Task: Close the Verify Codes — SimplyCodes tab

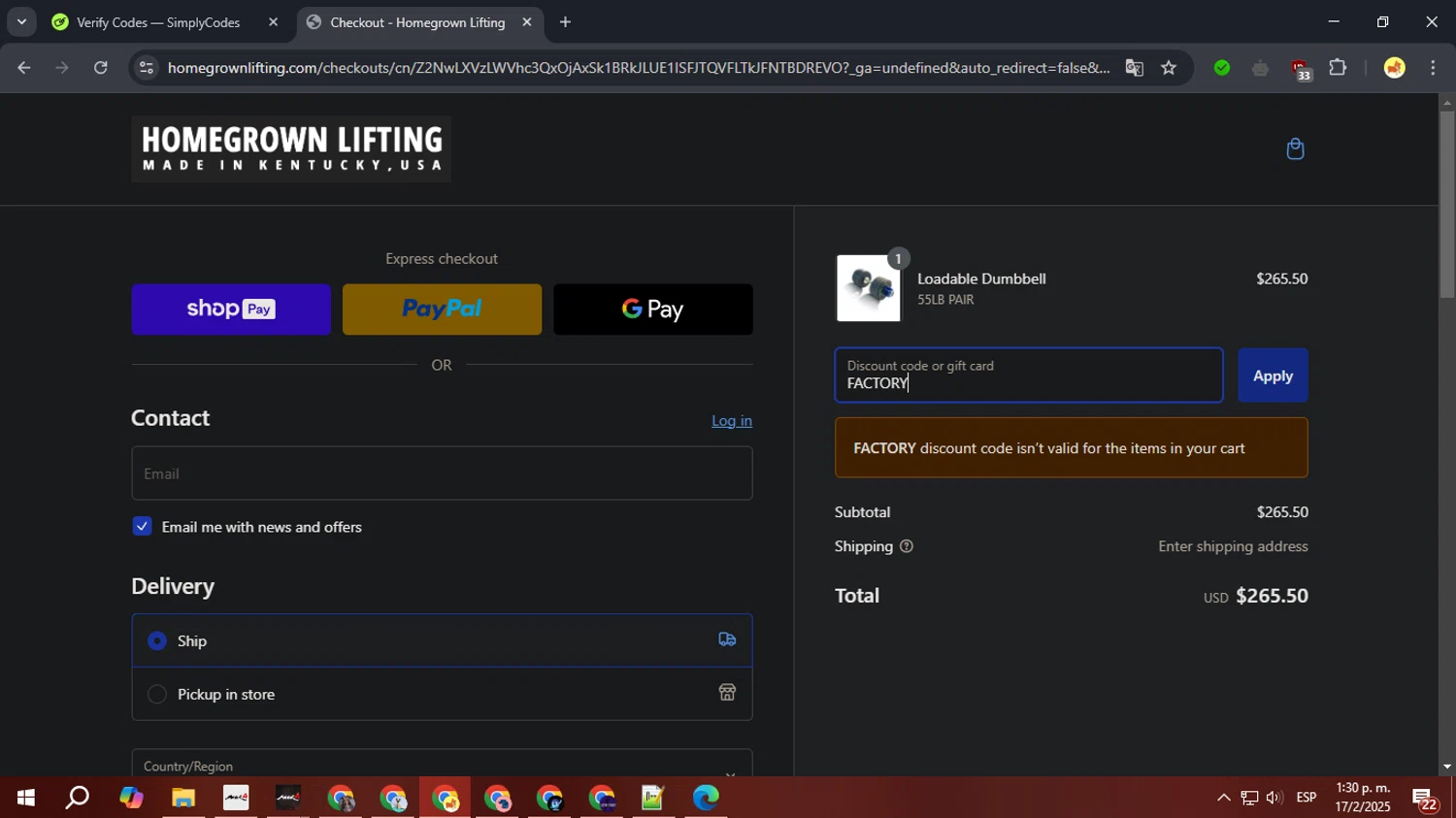Action: point(273,22)
